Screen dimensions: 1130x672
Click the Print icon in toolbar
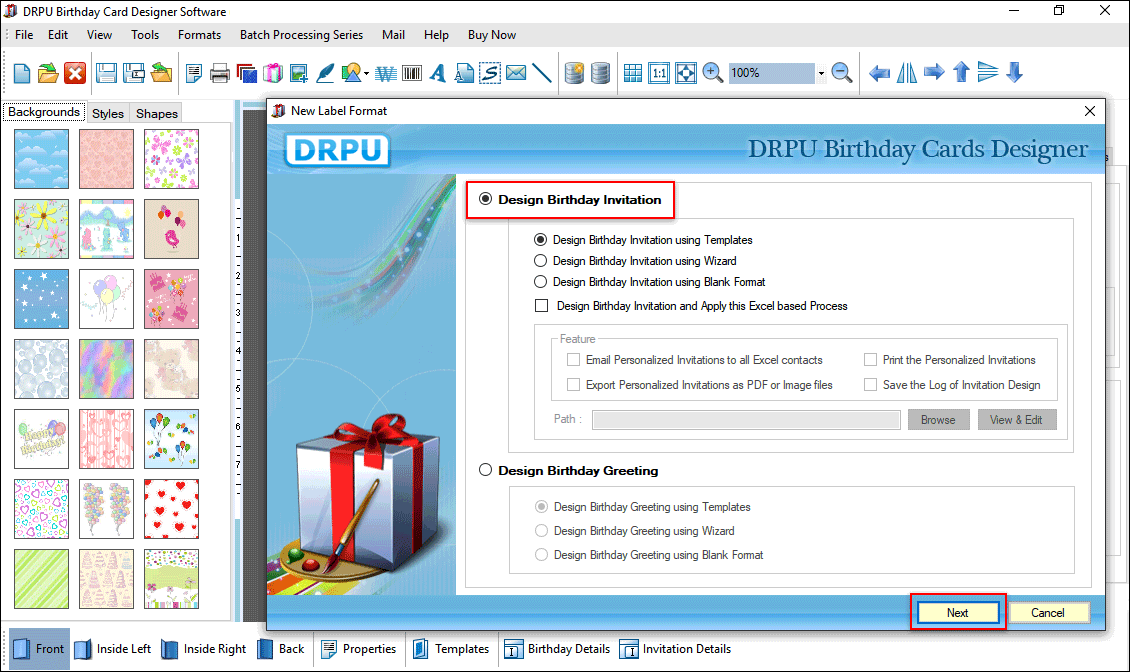tap(220, 73)
